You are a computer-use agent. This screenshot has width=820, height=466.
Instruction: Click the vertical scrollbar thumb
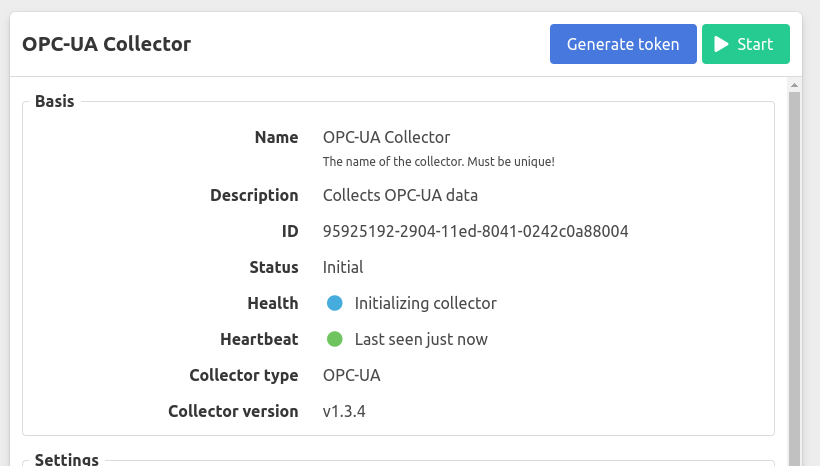tap(794, 277)
